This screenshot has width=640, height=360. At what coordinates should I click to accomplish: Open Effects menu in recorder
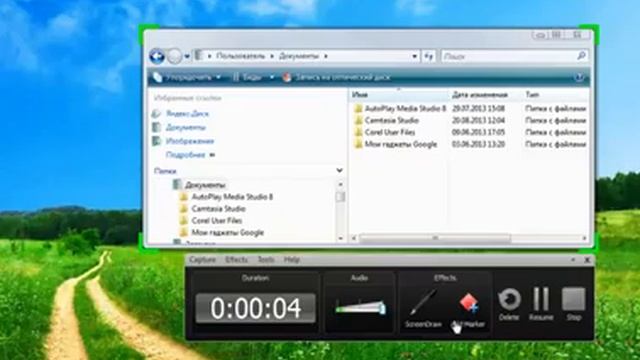236,260
